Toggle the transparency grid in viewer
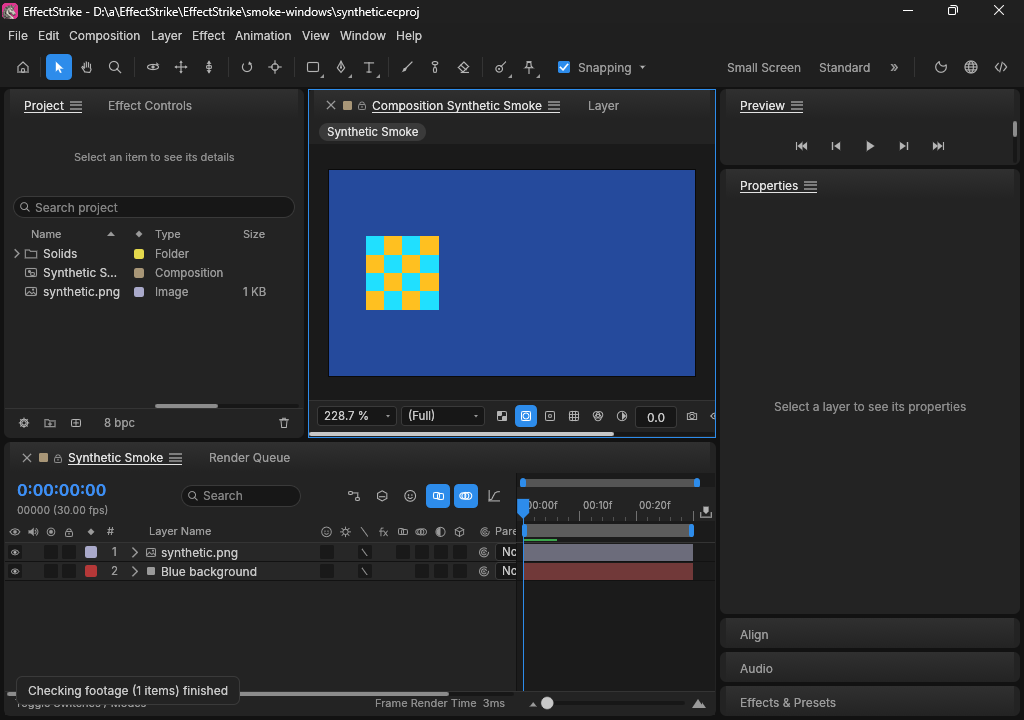 502,416
